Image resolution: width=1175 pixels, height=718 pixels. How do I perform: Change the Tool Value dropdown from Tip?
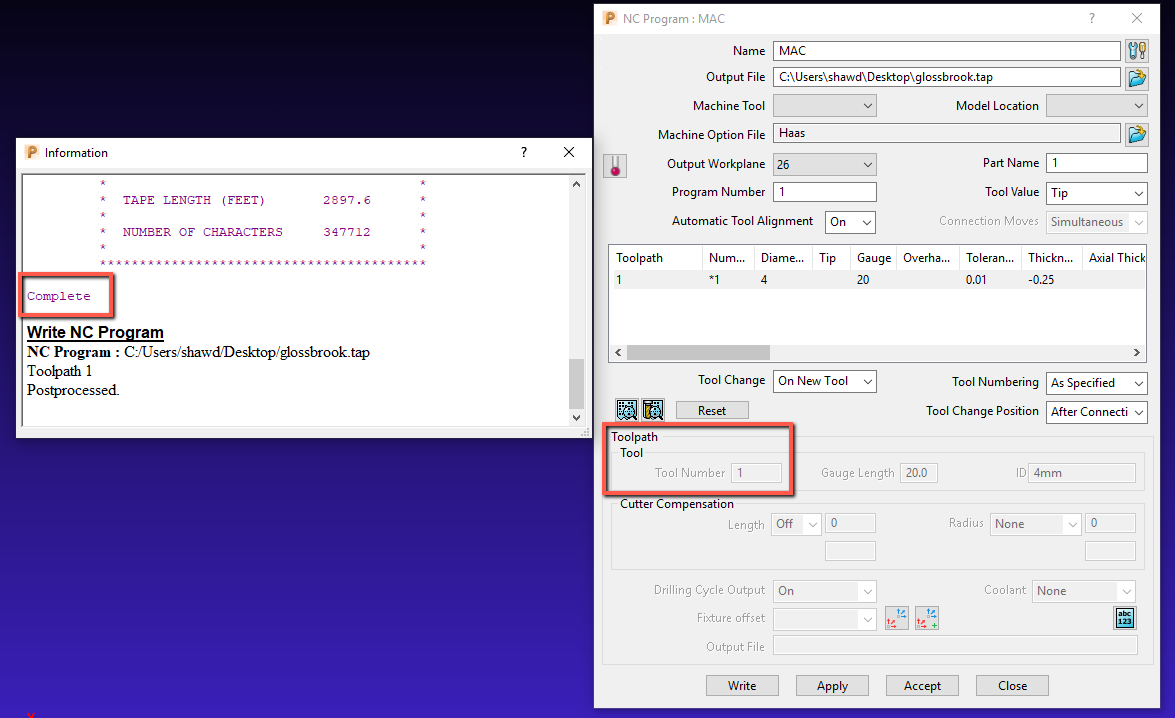(1096, 192)
